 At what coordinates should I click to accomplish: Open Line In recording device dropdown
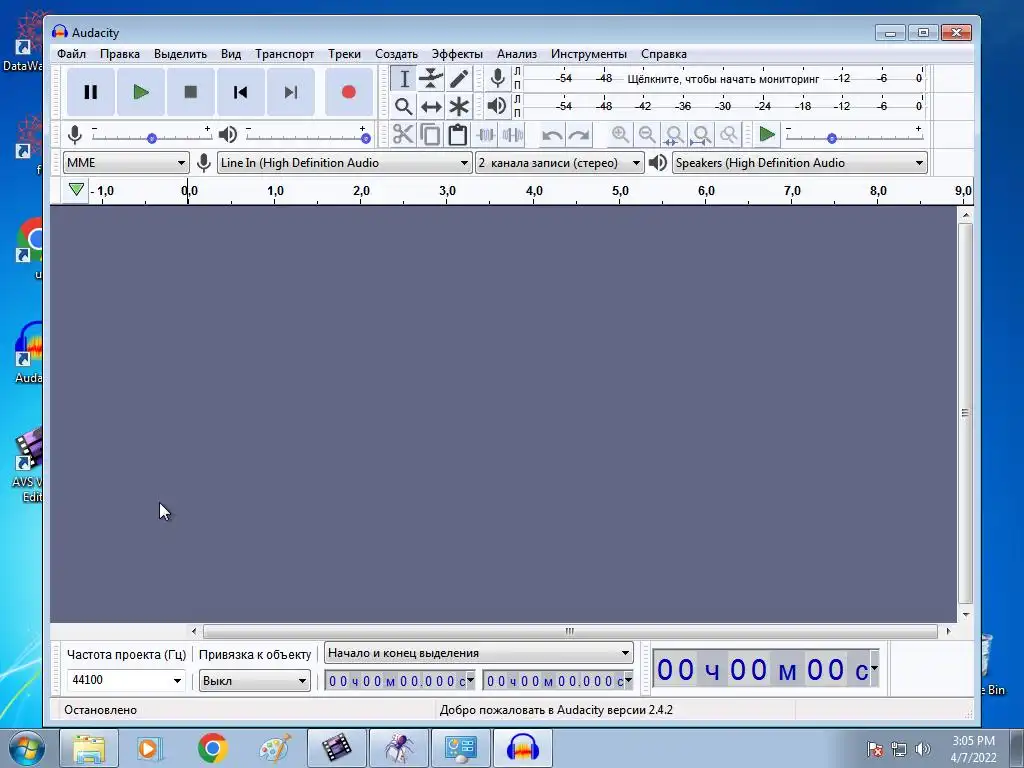click(344, 163)
